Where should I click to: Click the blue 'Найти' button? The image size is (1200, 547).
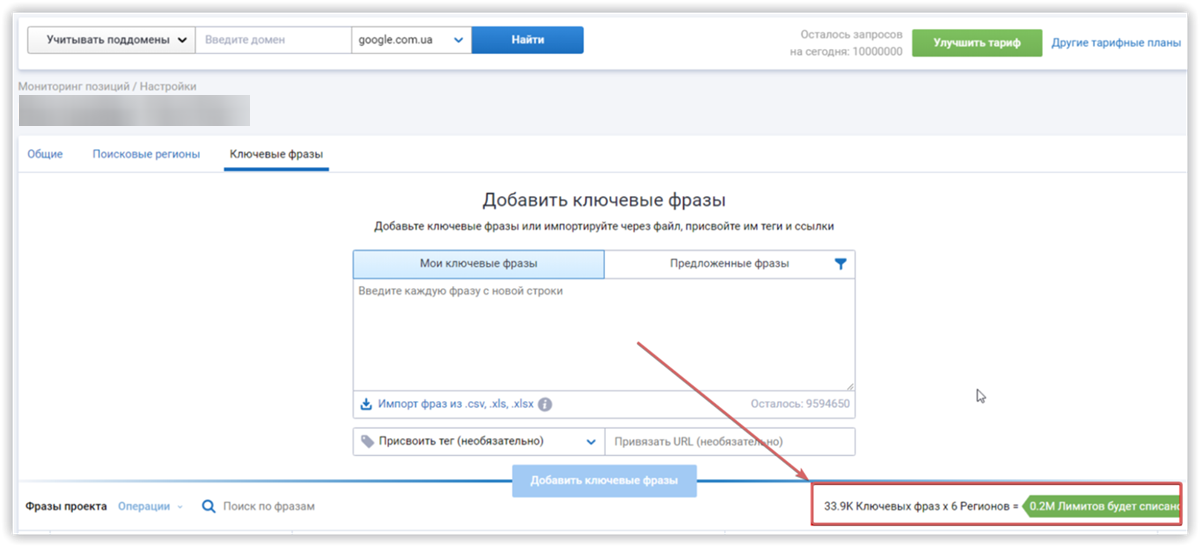[x=527, y=40]
